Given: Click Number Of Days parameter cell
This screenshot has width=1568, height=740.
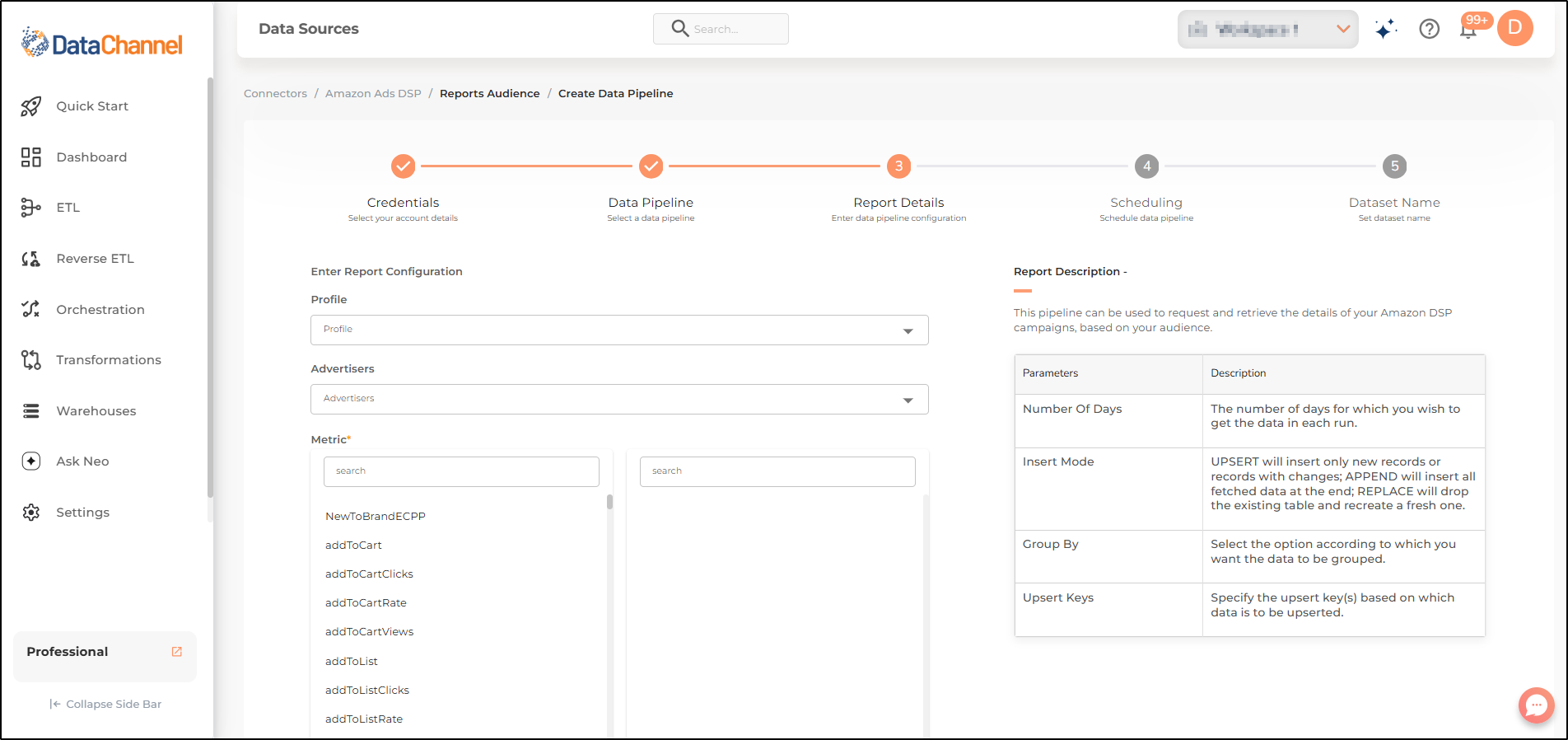Looking at the screenshot, I should (x=1108, y=421).
